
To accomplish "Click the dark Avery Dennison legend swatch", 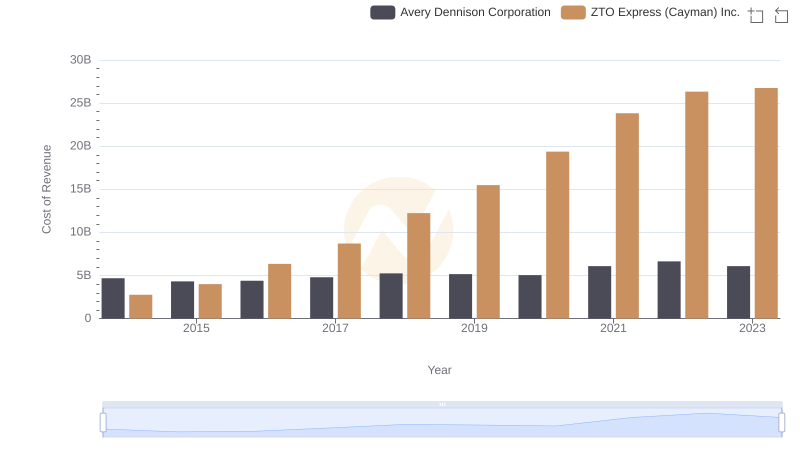I will pyautogui.click(x=383, y=12).
